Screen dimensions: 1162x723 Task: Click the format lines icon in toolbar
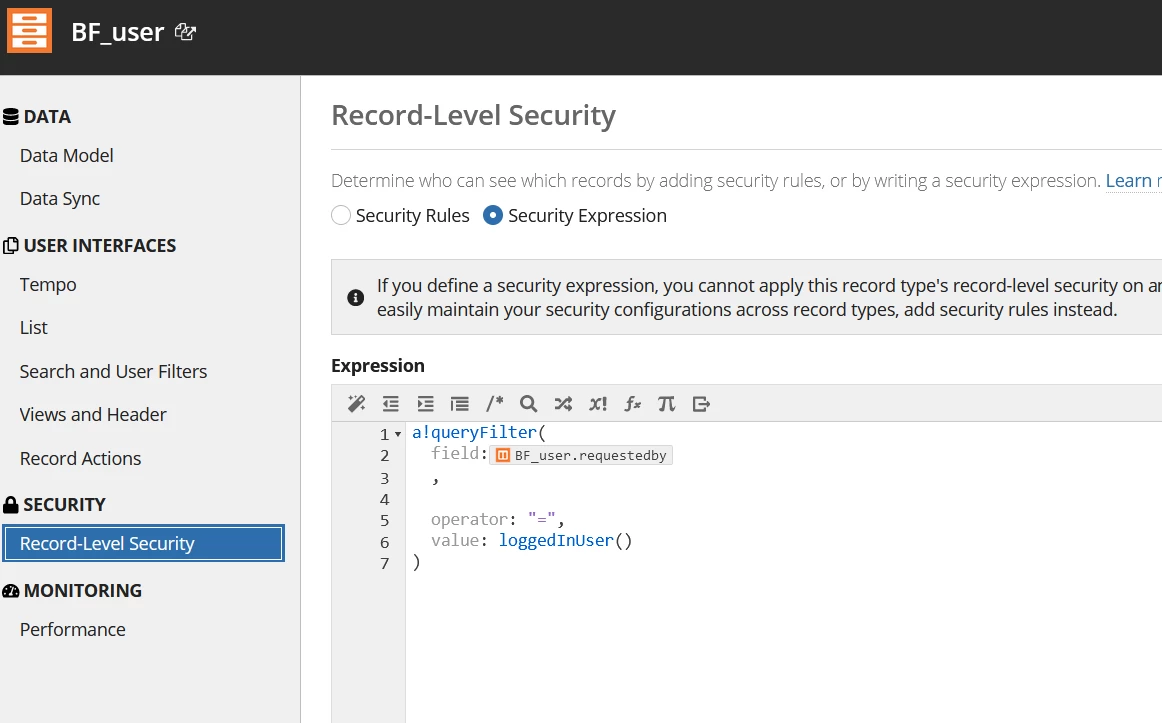pos(459,404)
